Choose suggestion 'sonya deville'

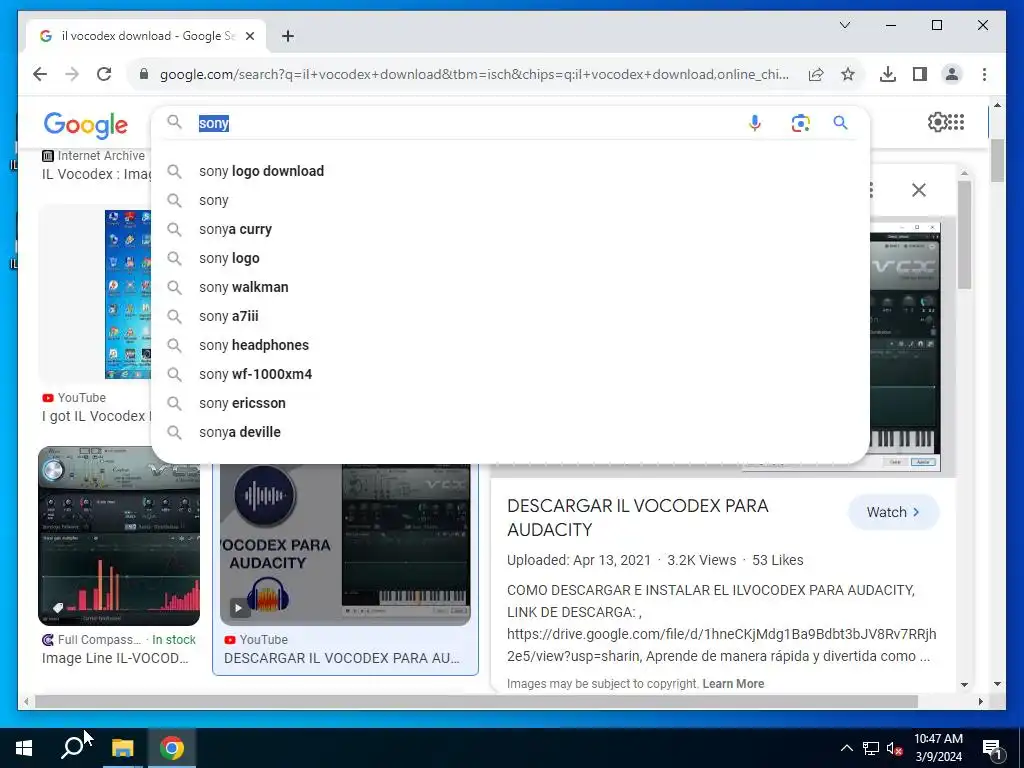pos(510,432)
